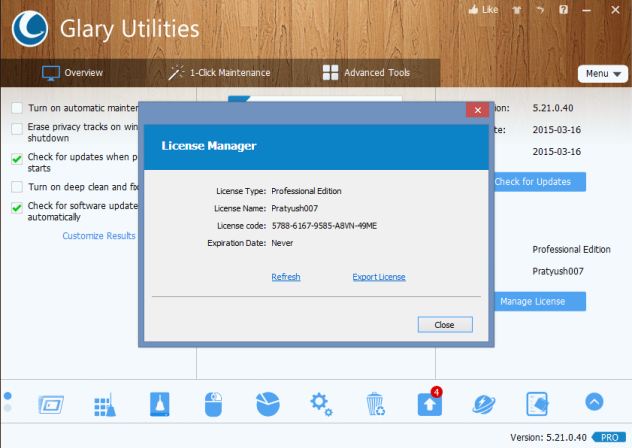Click Professional Edition text in main window

(572, 250)
